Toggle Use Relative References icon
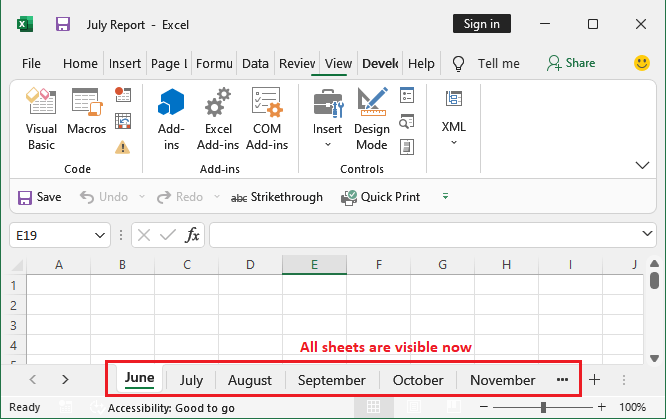Image resolution: width=666 pixels, height=419 pixels. pos(123,121)
